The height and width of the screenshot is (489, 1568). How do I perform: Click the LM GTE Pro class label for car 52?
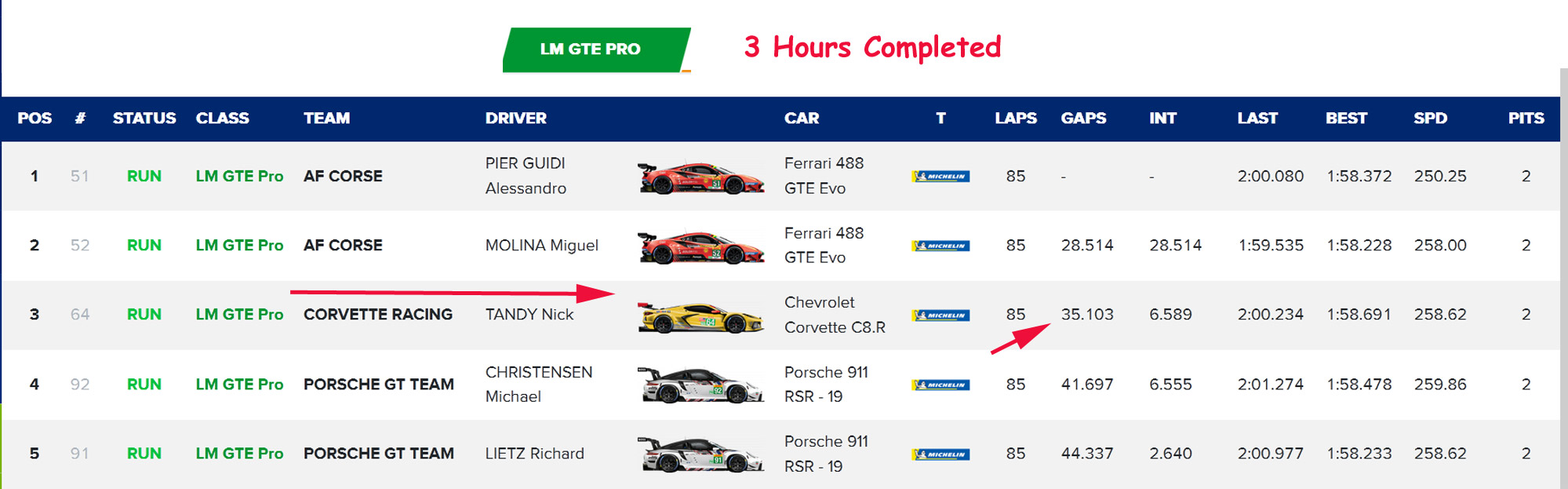pyautogui.click(x=239, y=246)
